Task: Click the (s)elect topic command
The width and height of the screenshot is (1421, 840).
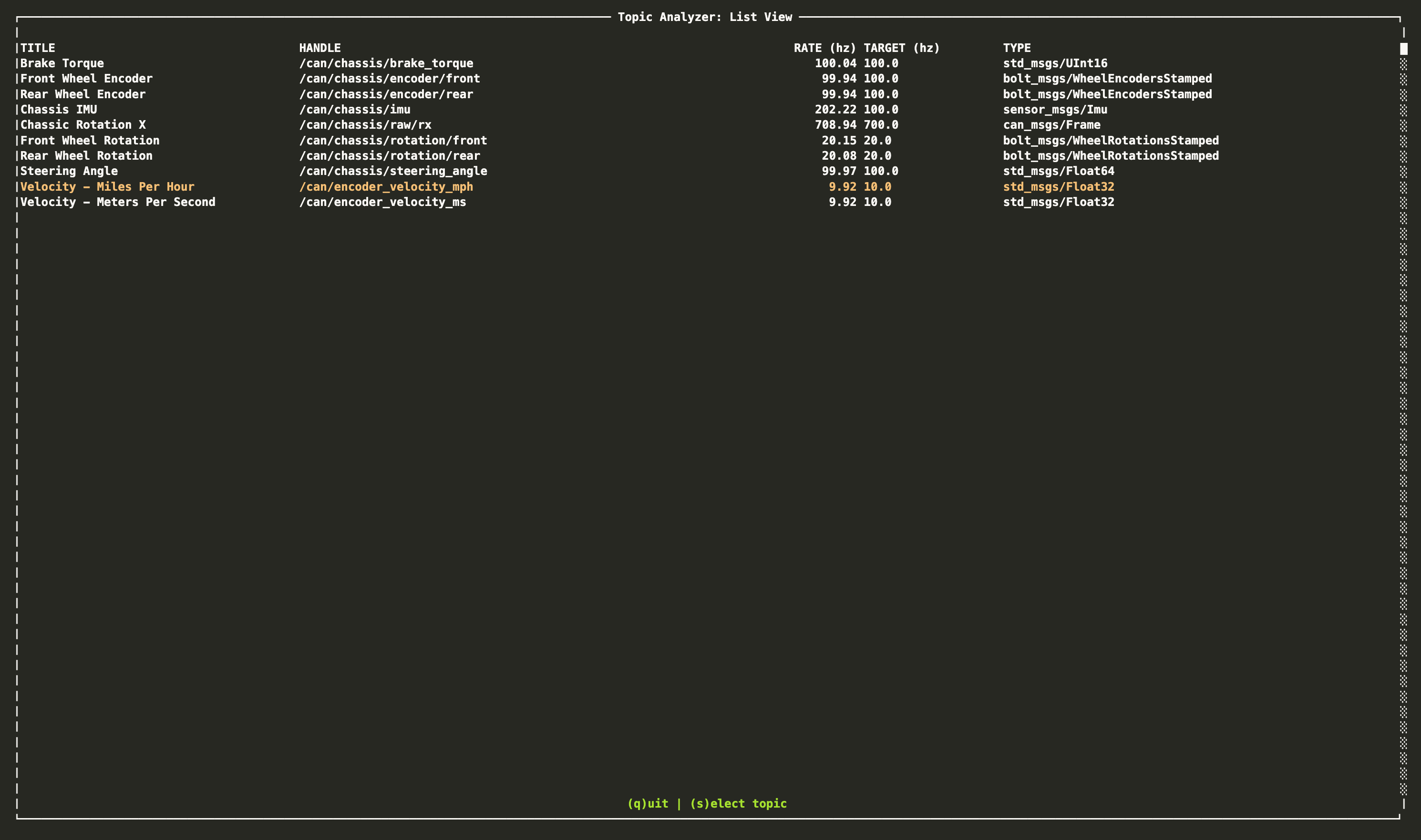Action: click(x=738, y=804)
